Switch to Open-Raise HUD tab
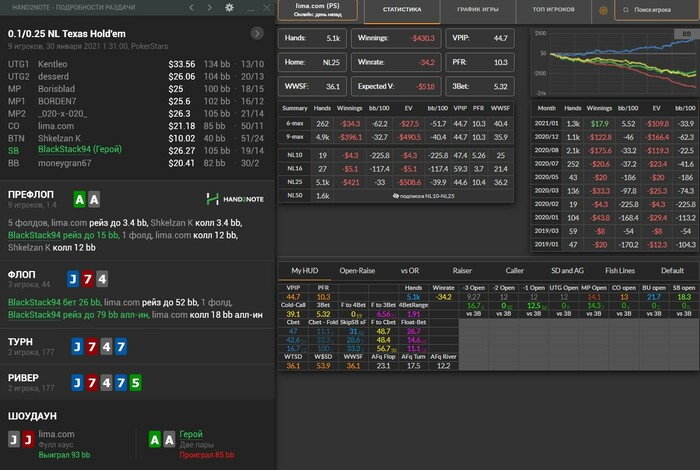Screen dimensions: 700x470 357,270
